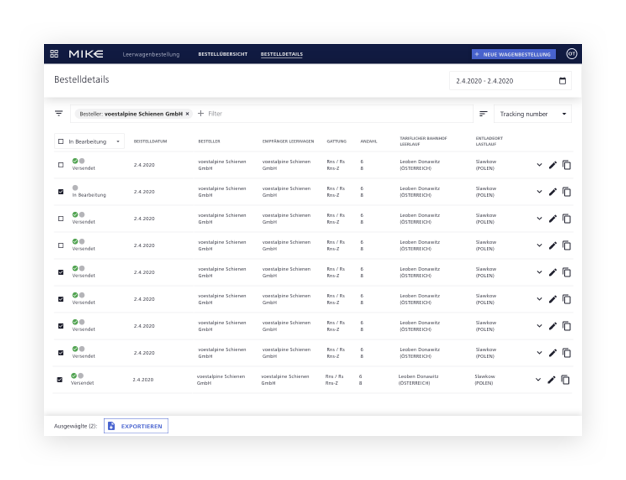
Task: Open the calendar icon in date field
Action: [562, 80]
